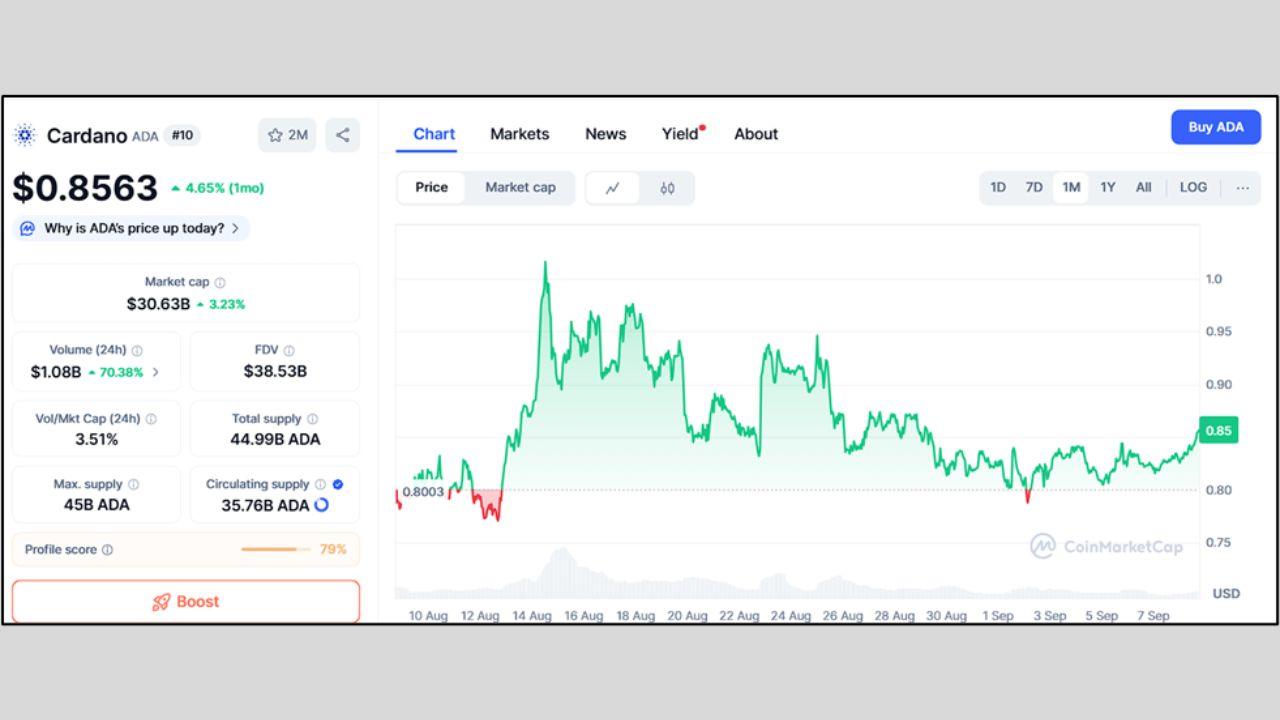This screenshot has height=720, width=1280.
Task: Switch to the candlestick chart icon
Action: point(667,188)
